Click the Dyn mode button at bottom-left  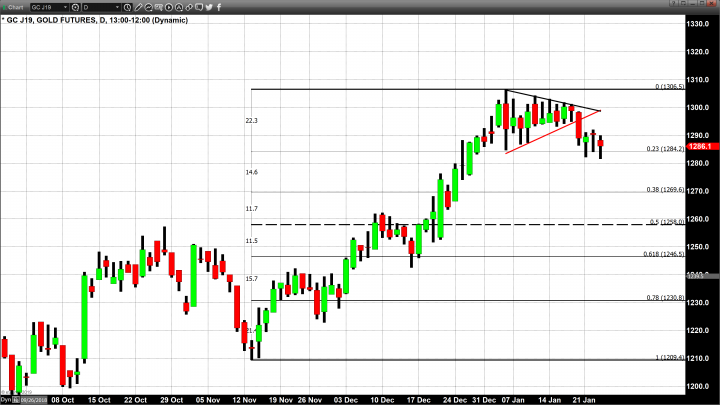point(6,400)
